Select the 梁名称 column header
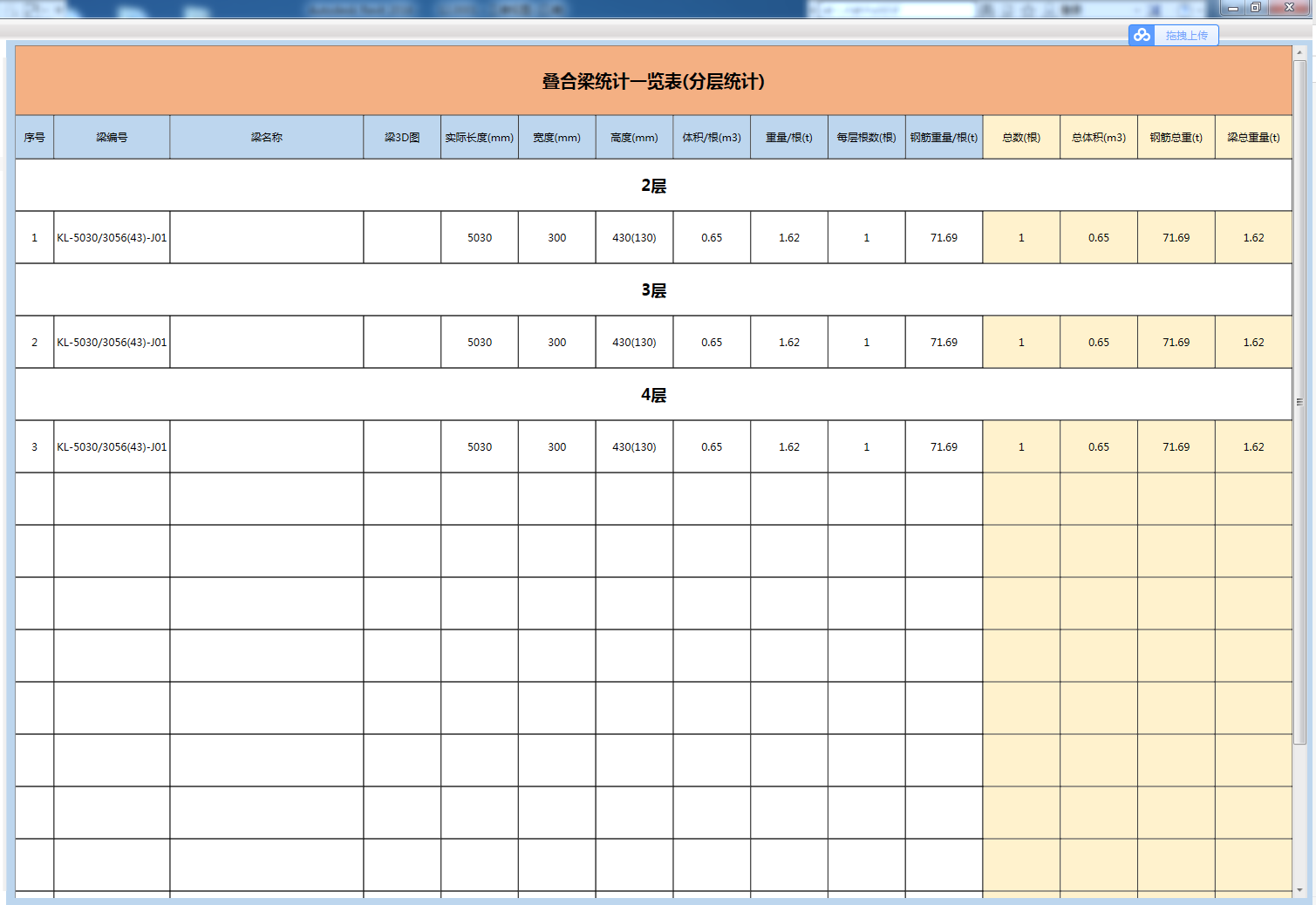Viewport: 1316px width, 905px height. [x=266, y=138]
